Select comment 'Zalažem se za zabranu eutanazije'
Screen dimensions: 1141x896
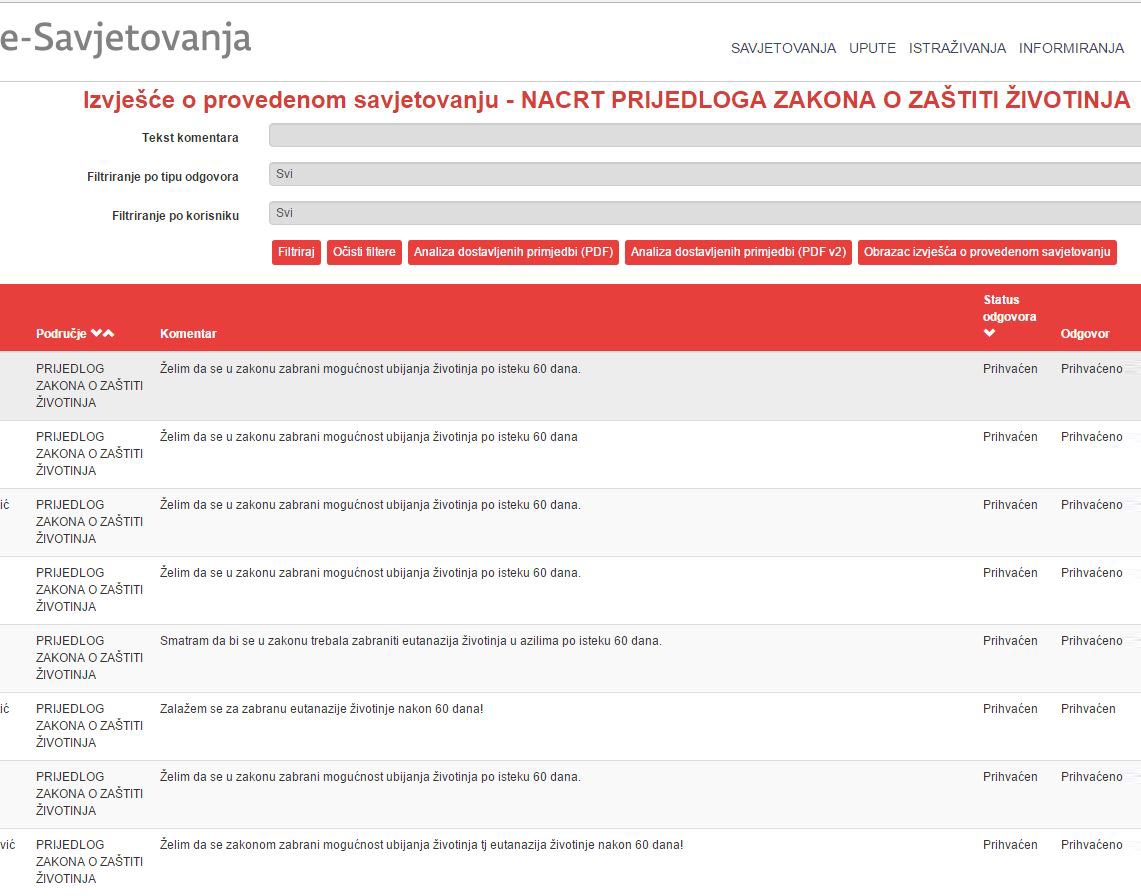pos(322,709)
